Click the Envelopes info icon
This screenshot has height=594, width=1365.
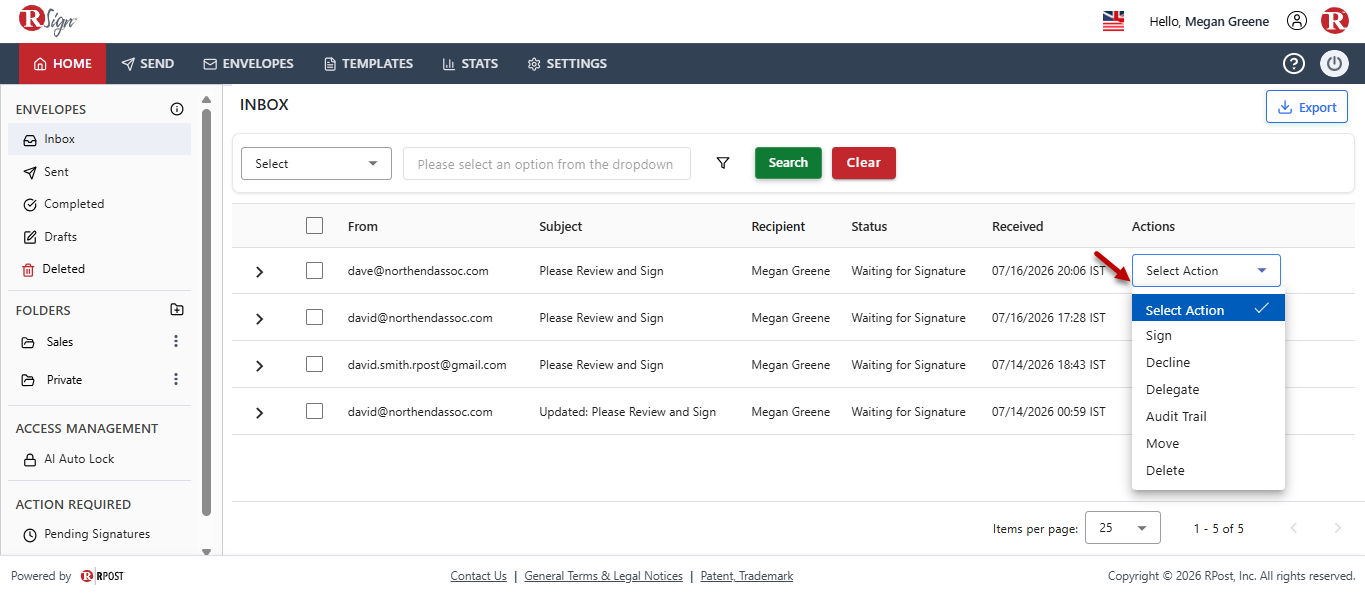coord(177,109)
